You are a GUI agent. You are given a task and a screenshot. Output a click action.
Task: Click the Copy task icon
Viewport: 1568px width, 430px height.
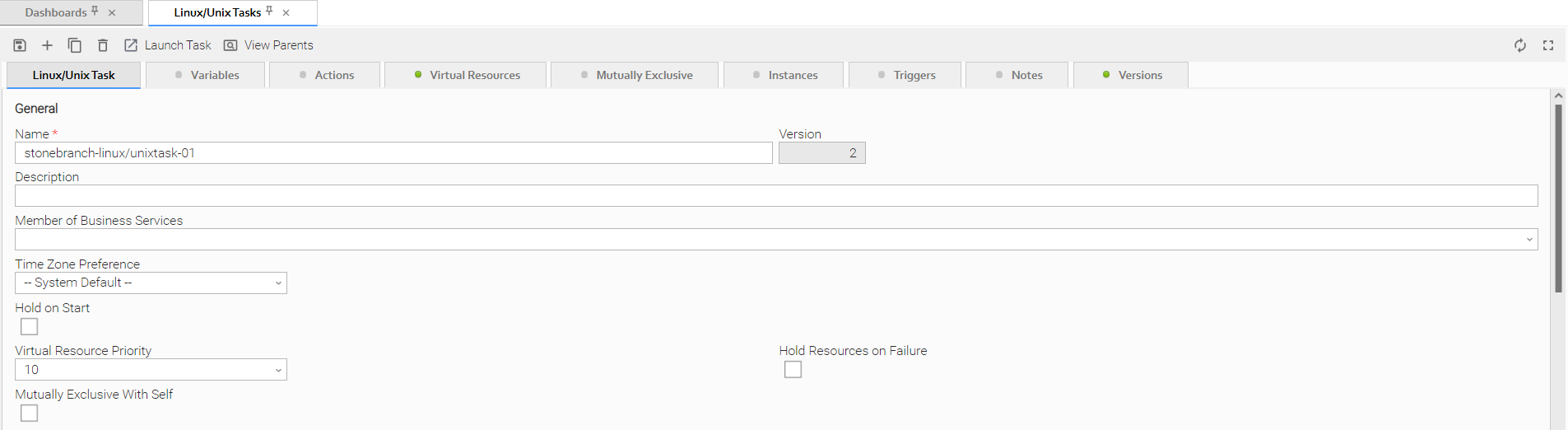[x=74, y=45]
